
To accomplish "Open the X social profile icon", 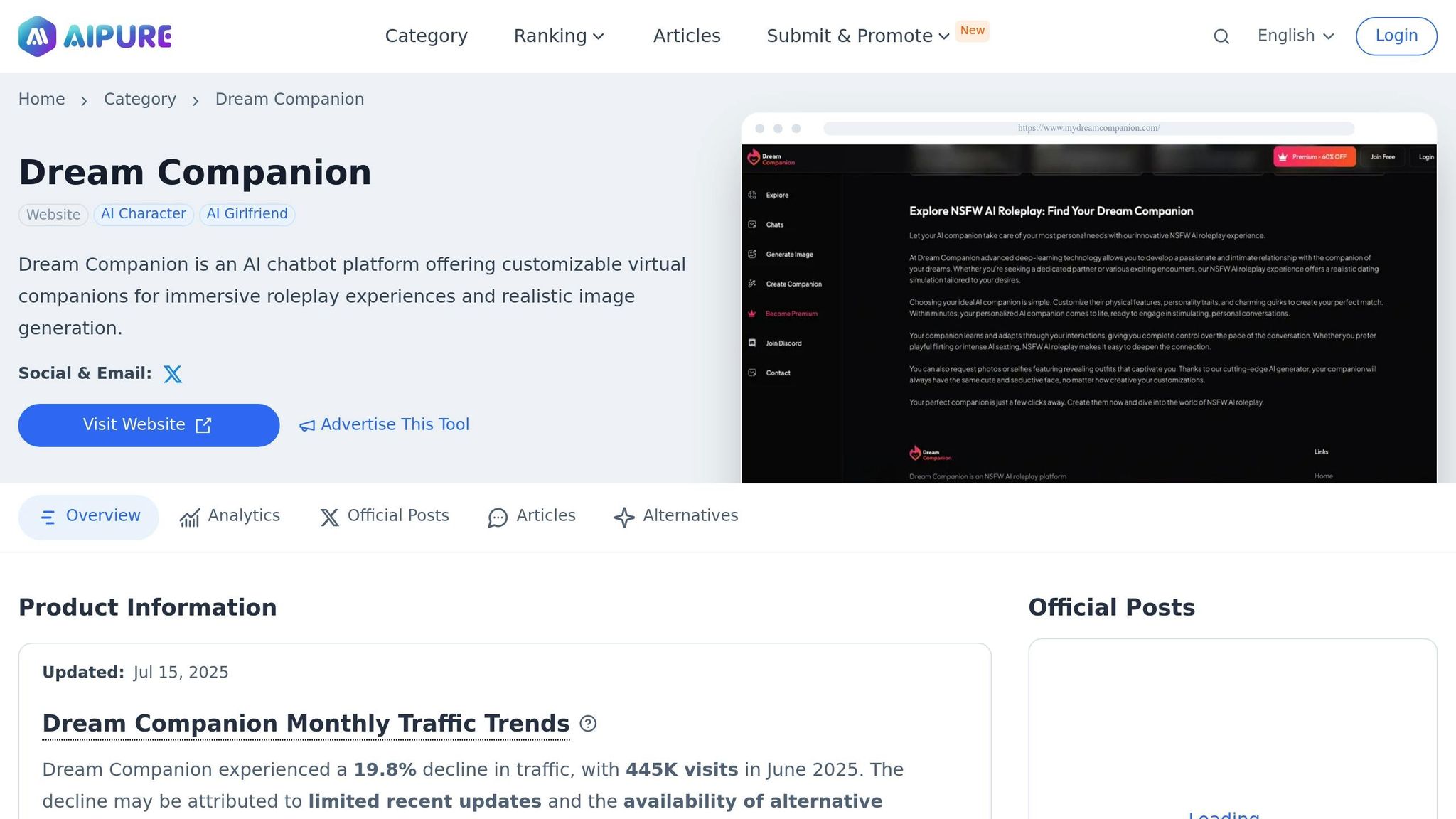I will 173,374.
